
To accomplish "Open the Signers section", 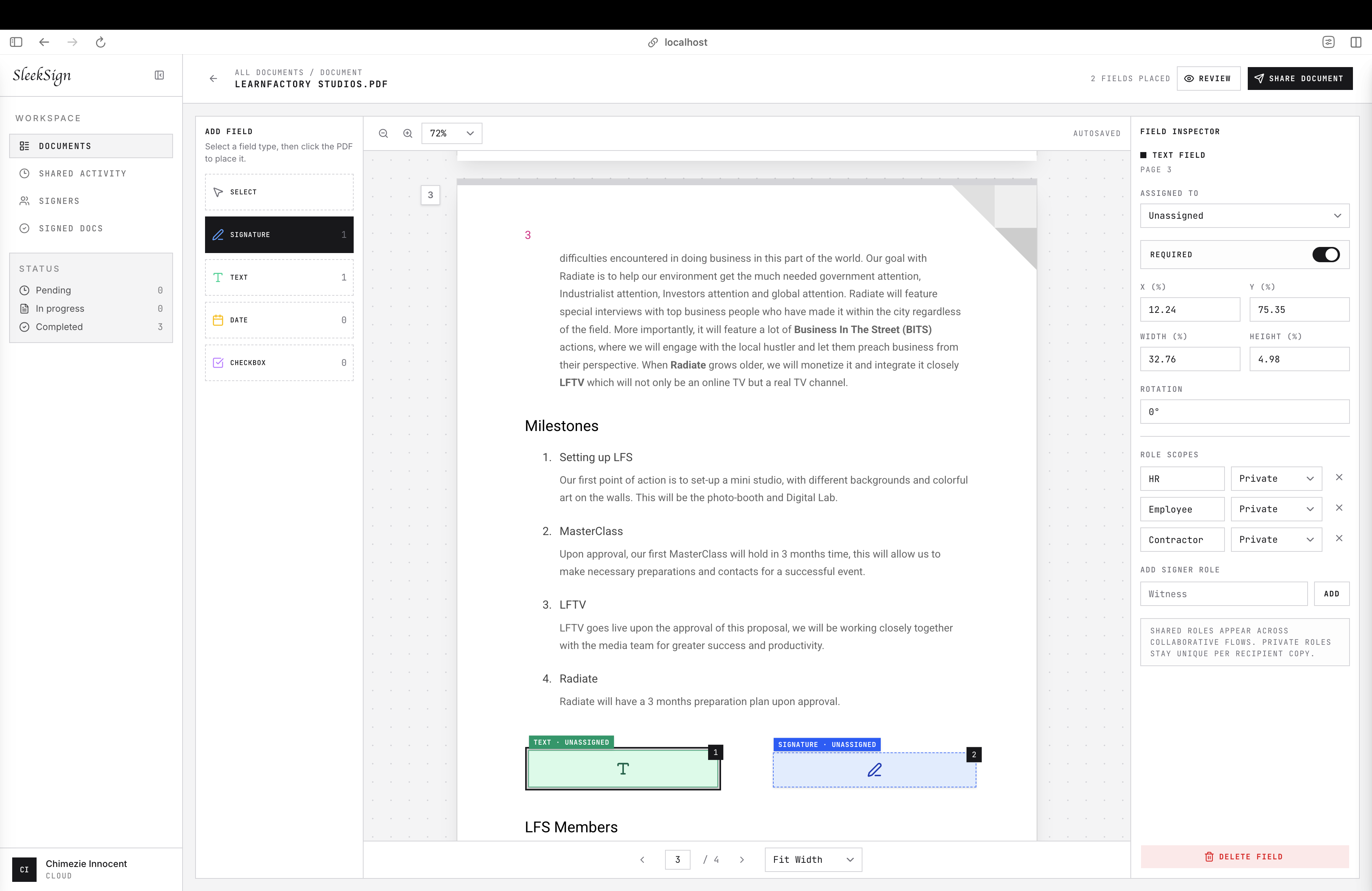I will tap(91, 201).
